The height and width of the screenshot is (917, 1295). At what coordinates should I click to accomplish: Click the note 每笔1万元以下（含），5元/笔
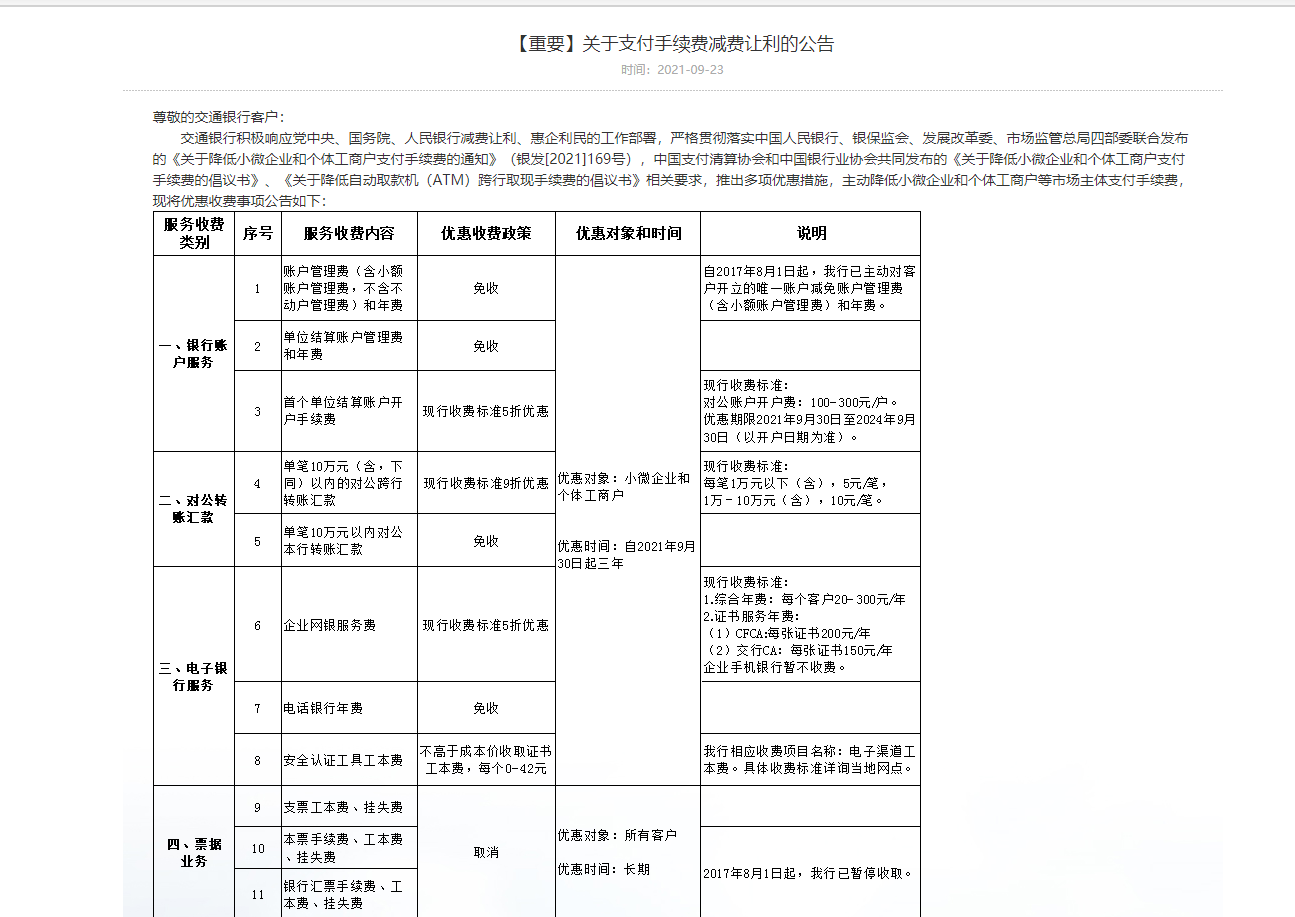click(x=796, y=483)
